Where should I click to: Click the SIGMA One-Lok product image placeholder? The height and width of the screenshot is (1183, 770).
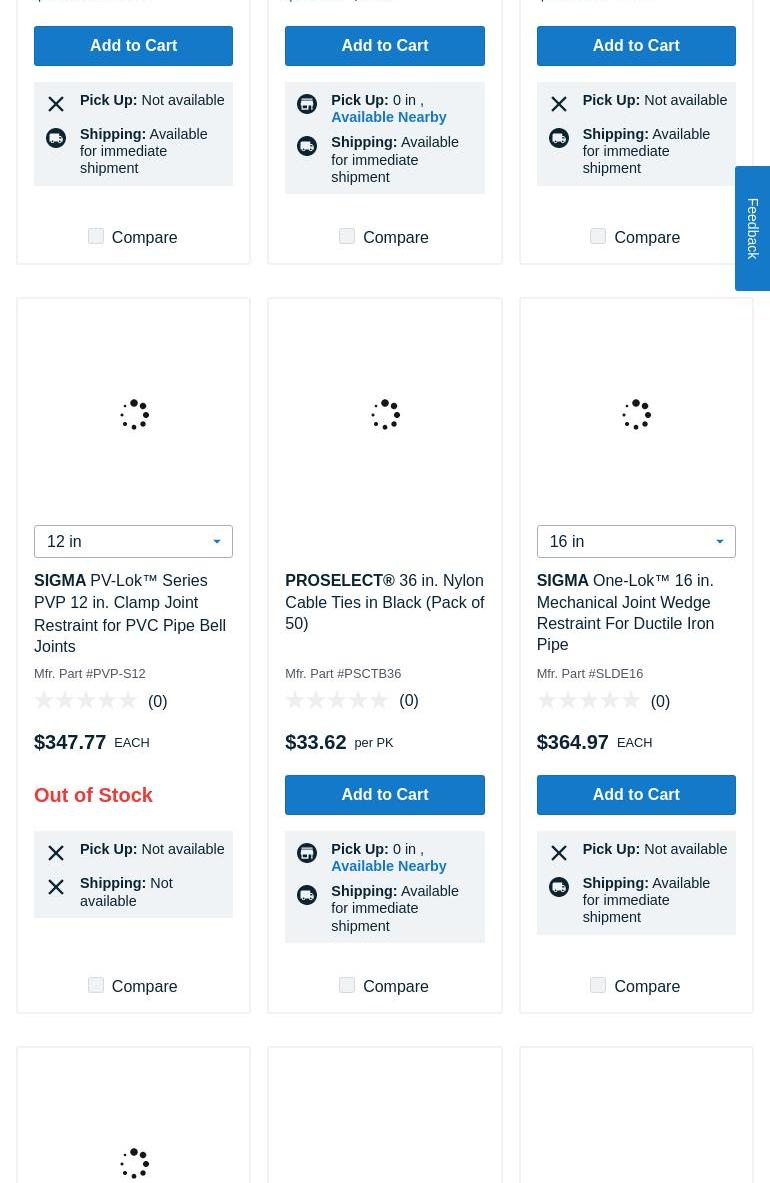tap(636, 414)
